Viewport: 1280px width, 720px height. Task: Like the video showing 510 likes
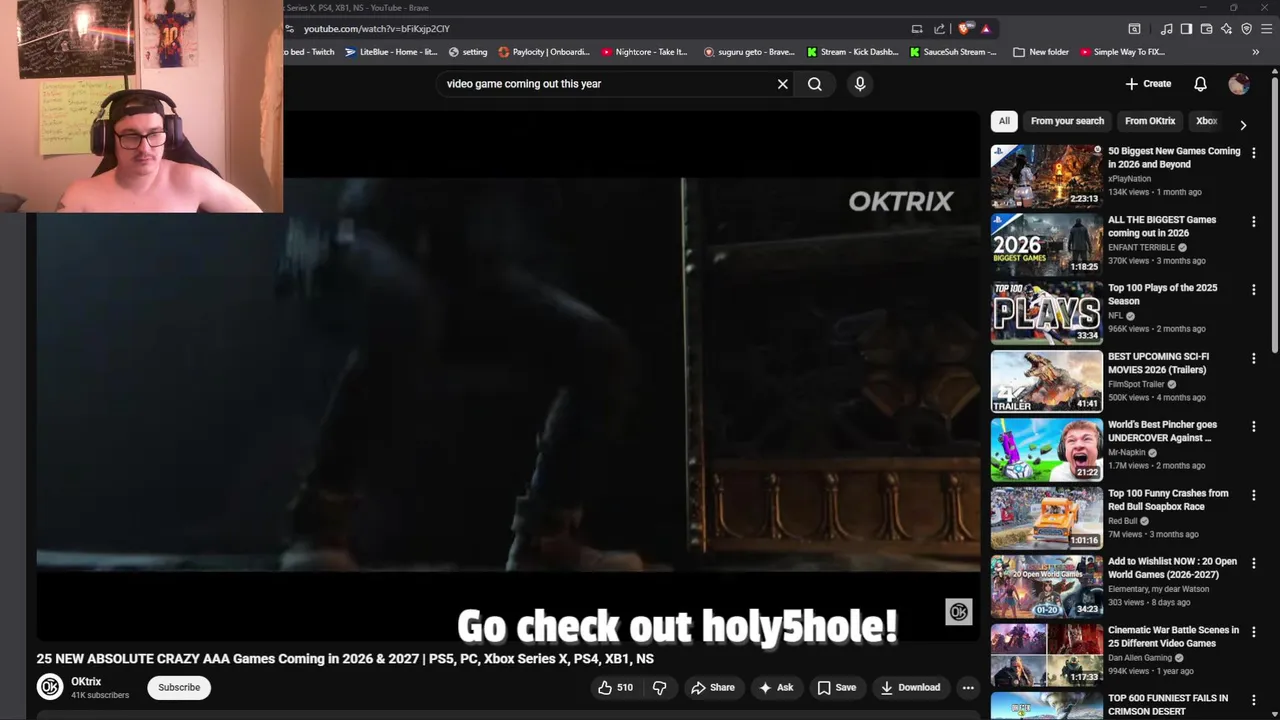tap(616, 687)
